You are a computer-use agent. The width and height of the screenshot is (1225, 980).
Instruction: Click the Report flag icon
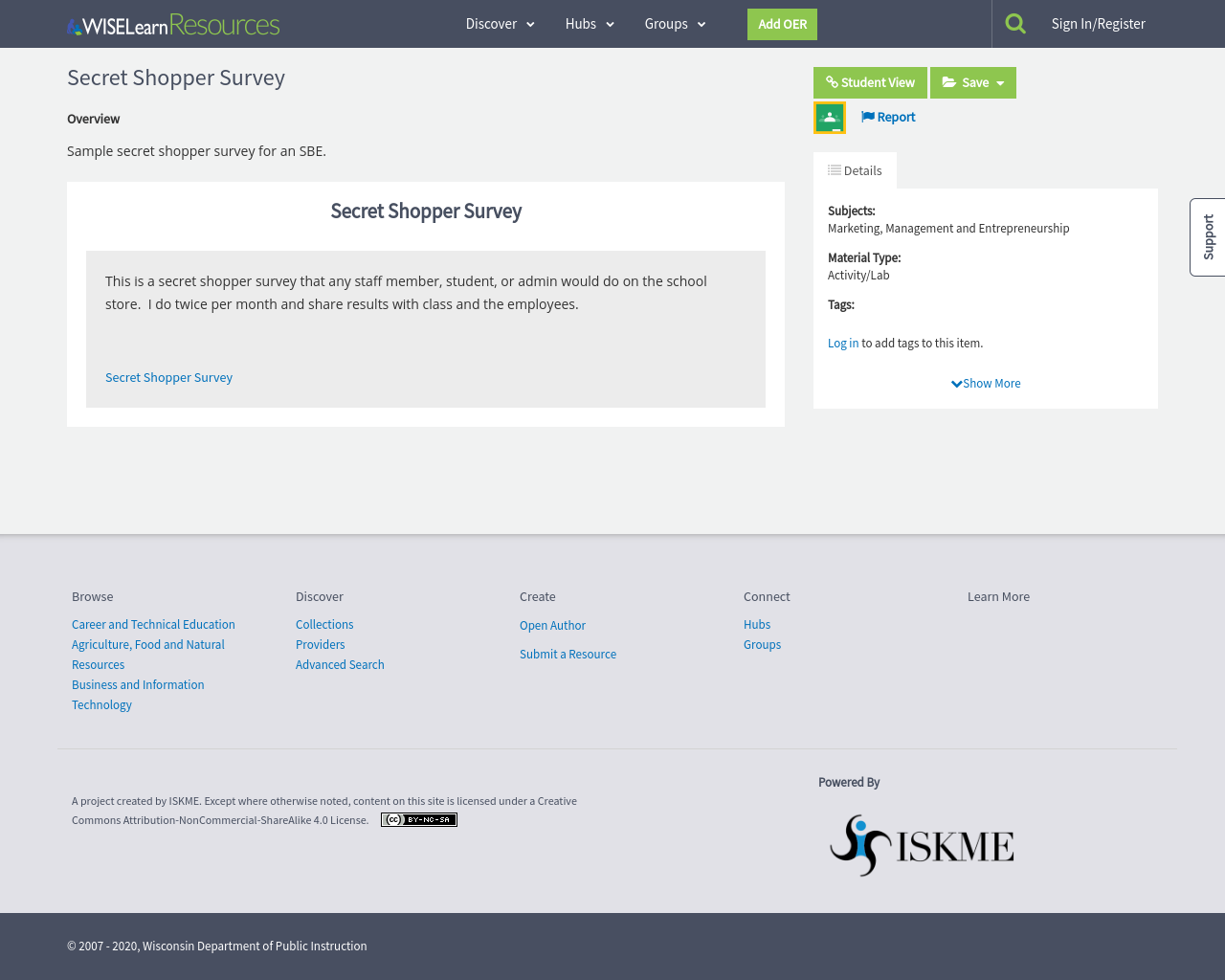click(x=867, y=116)
